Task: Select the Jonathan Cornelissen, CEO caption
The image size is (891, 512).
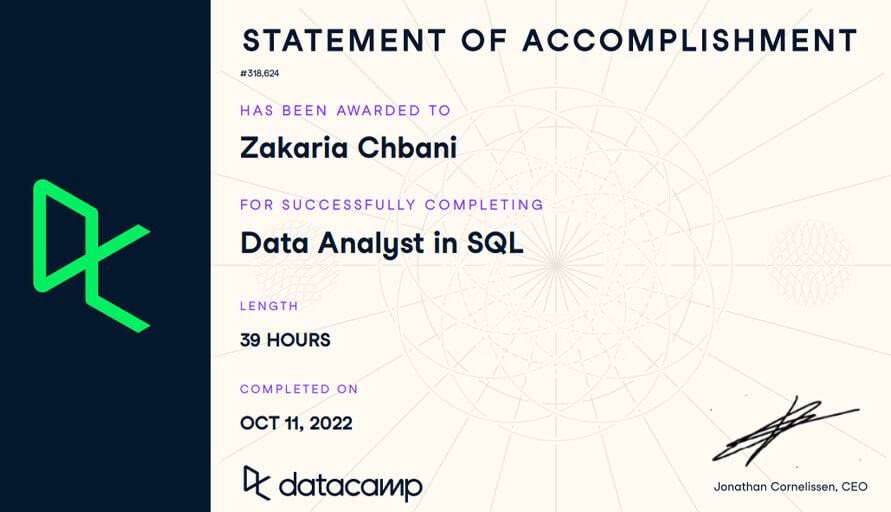Action: [791, 486]
